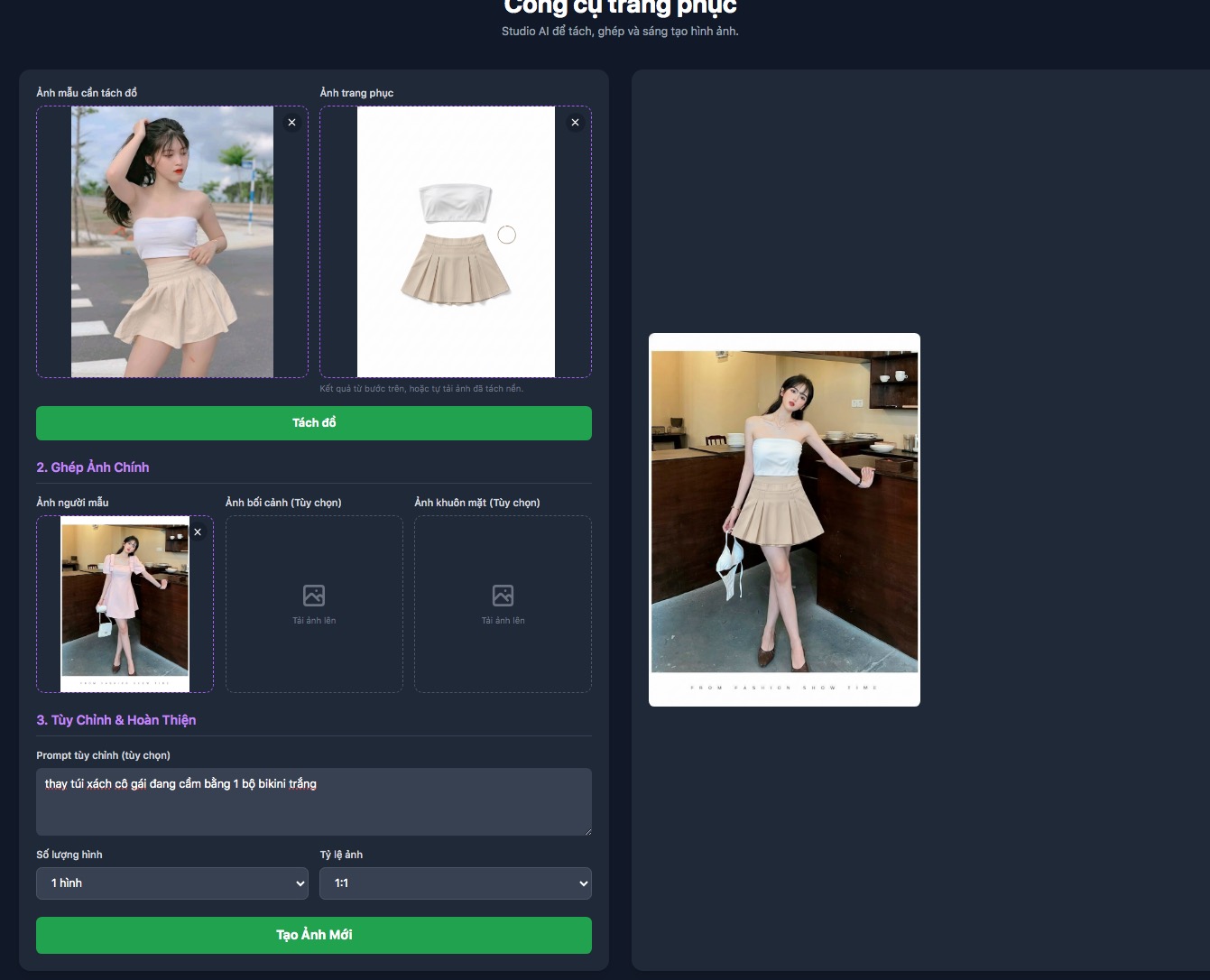Click the '2. Ghép Ảnh Chính' section heading
The width and height of the screenshot is (1210, 980).
(x=93, y=467)
